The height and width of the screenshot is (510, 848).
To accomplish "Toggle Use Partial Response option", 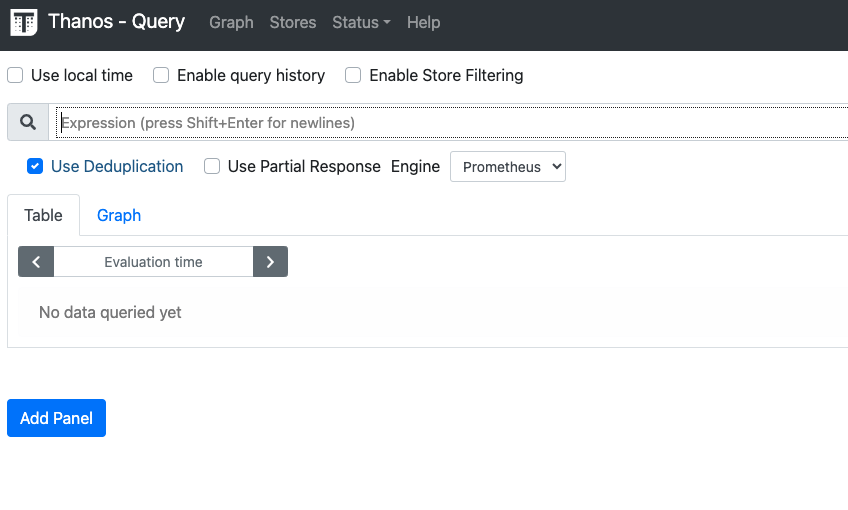I will tap(212, 167).
